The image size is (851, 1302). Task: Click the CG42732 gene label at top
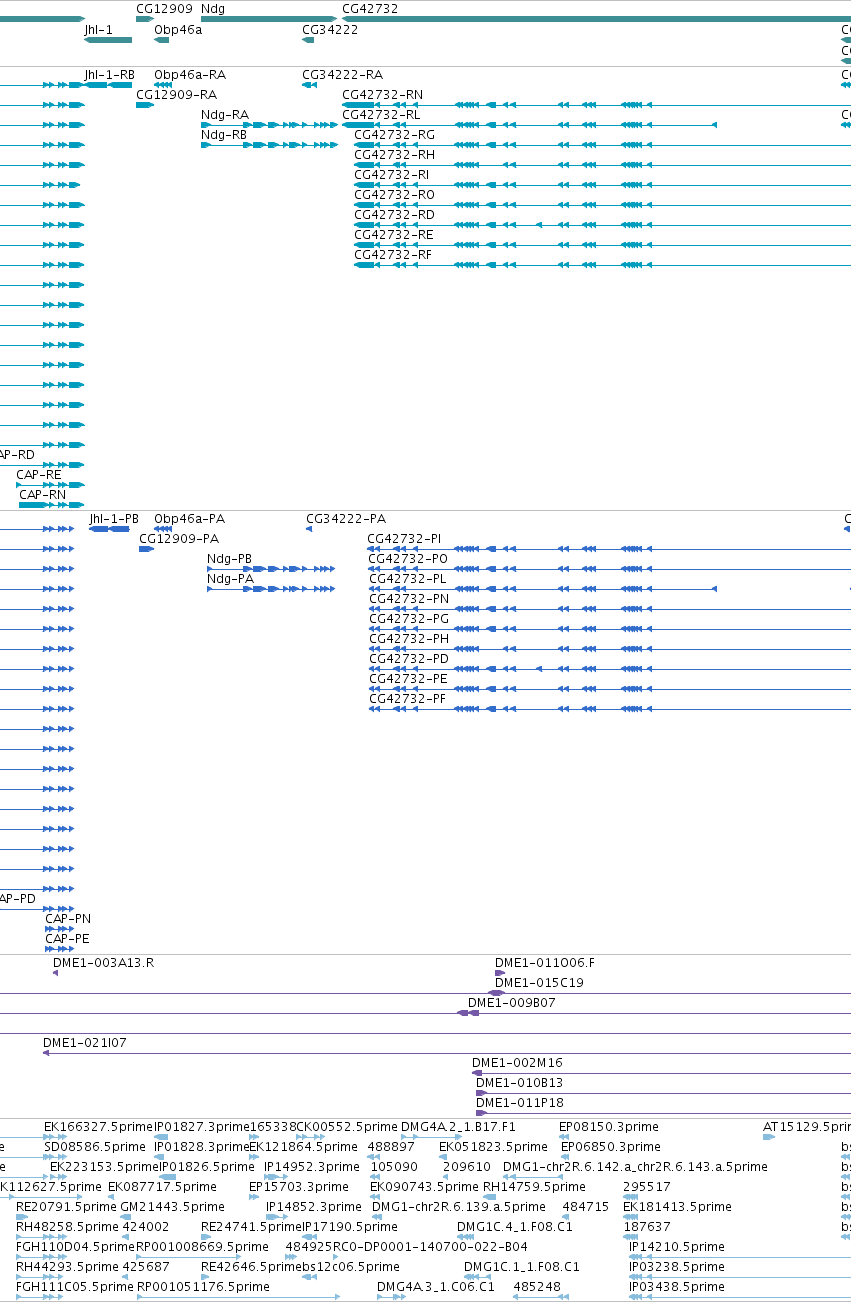coord(370,8)
